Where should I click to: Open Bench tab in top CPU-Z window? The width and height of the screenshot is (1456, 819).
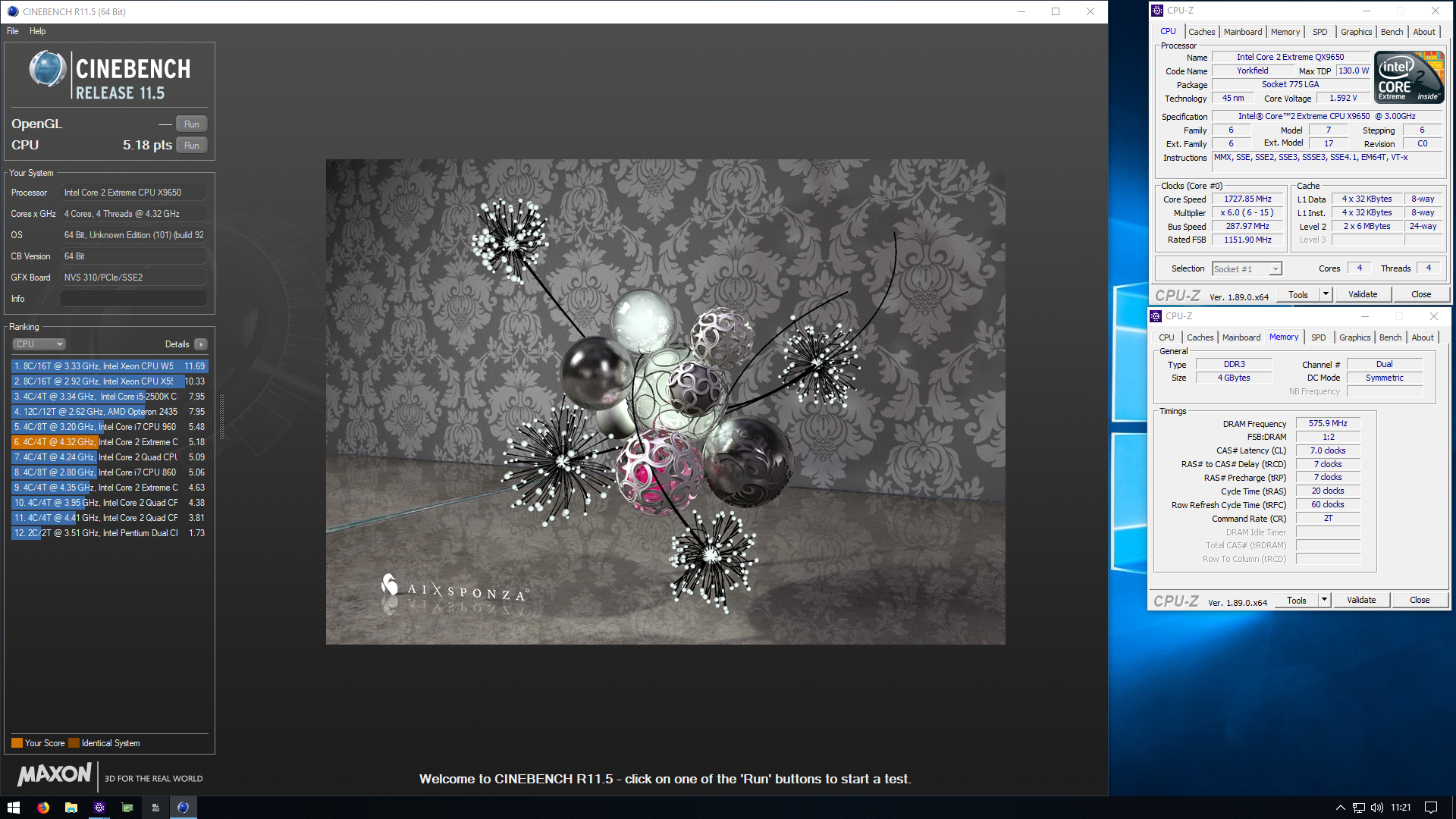pyautogui.click(x=1392, y=32)
